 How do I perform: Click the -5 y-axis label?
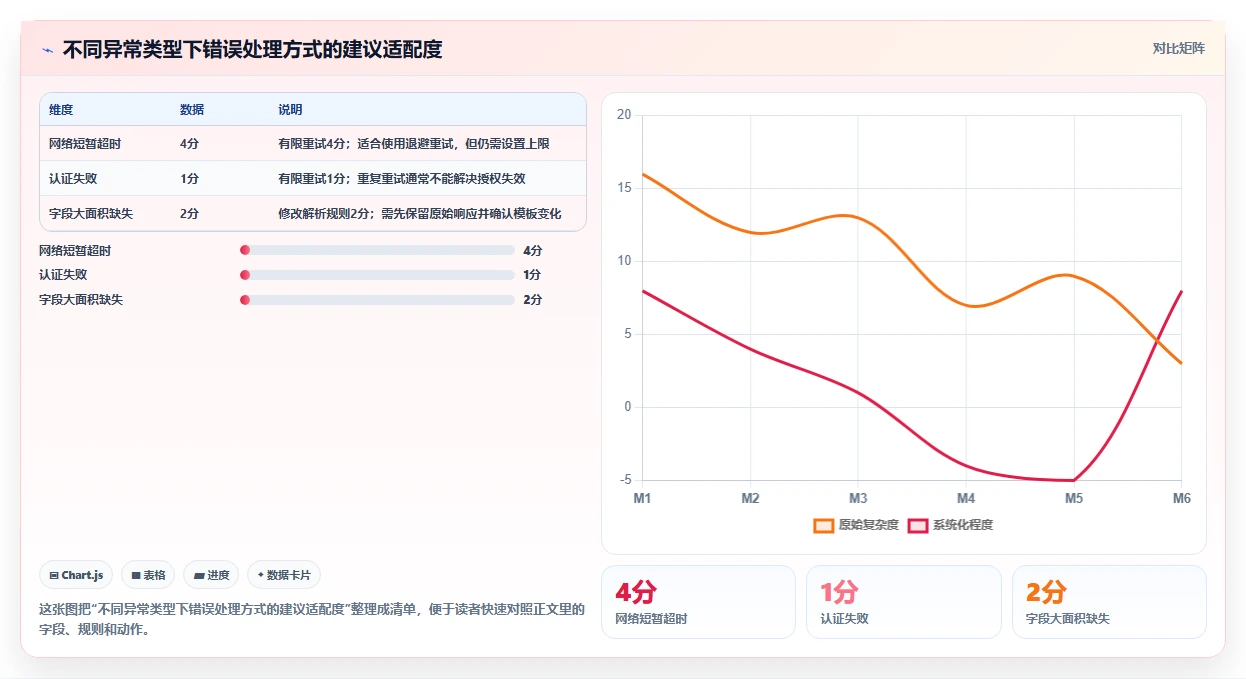(x=626, y=480)
